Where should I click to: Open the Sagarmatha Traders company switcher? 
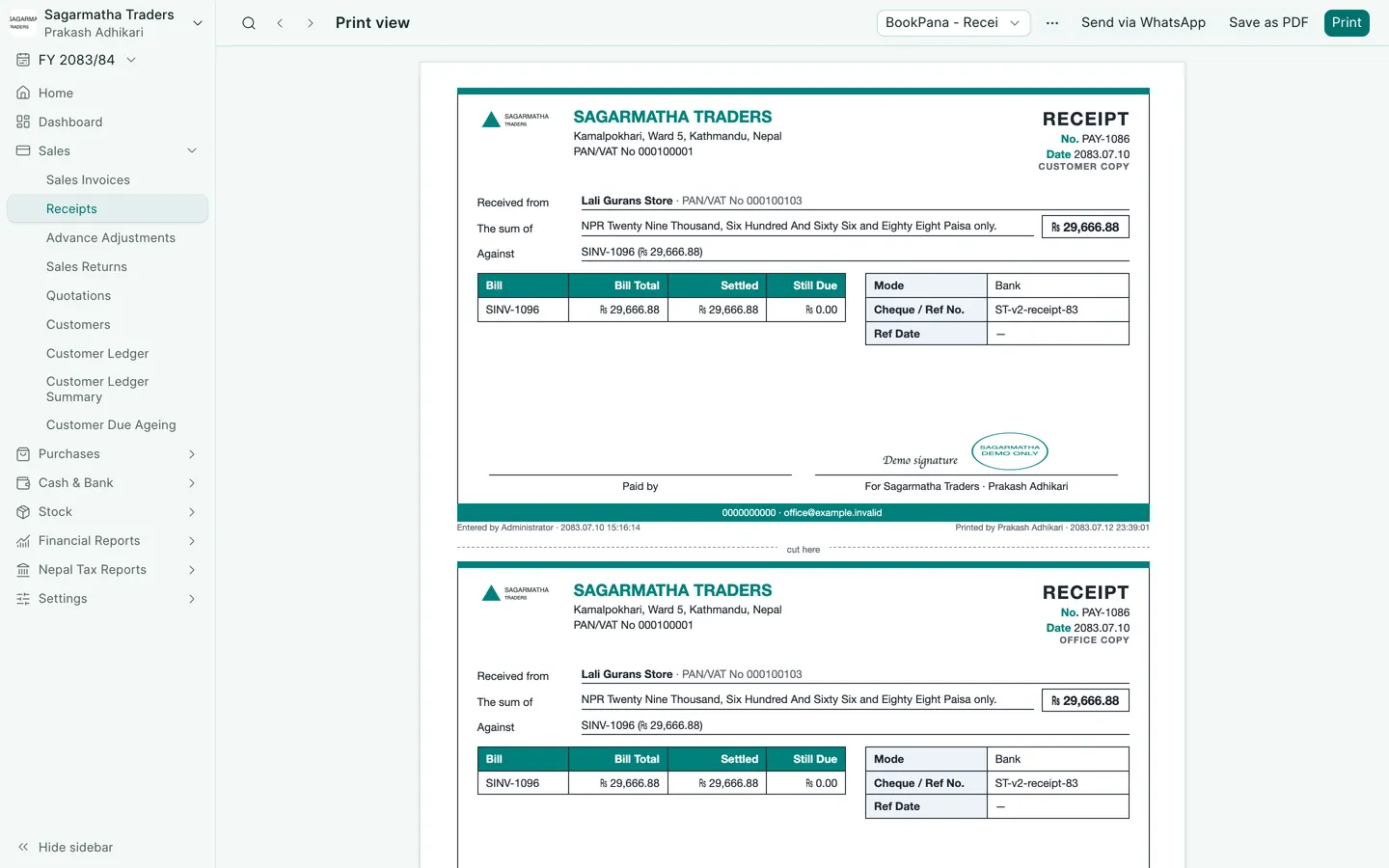pos(106,23)
